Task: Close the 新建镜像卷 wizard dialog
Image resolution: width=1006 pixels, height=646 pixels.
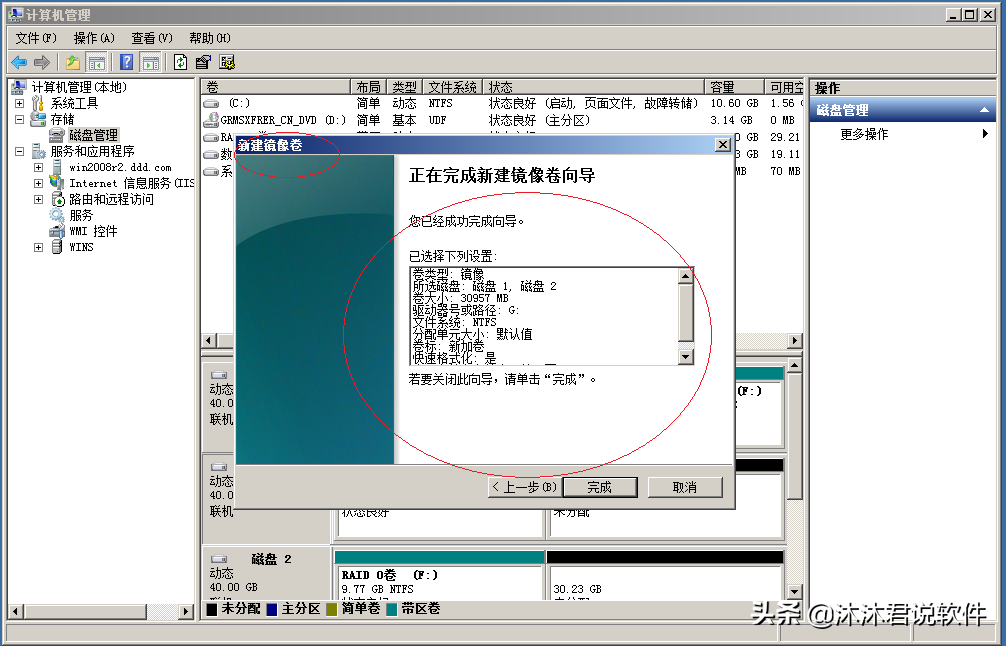Action: [722, 144]
